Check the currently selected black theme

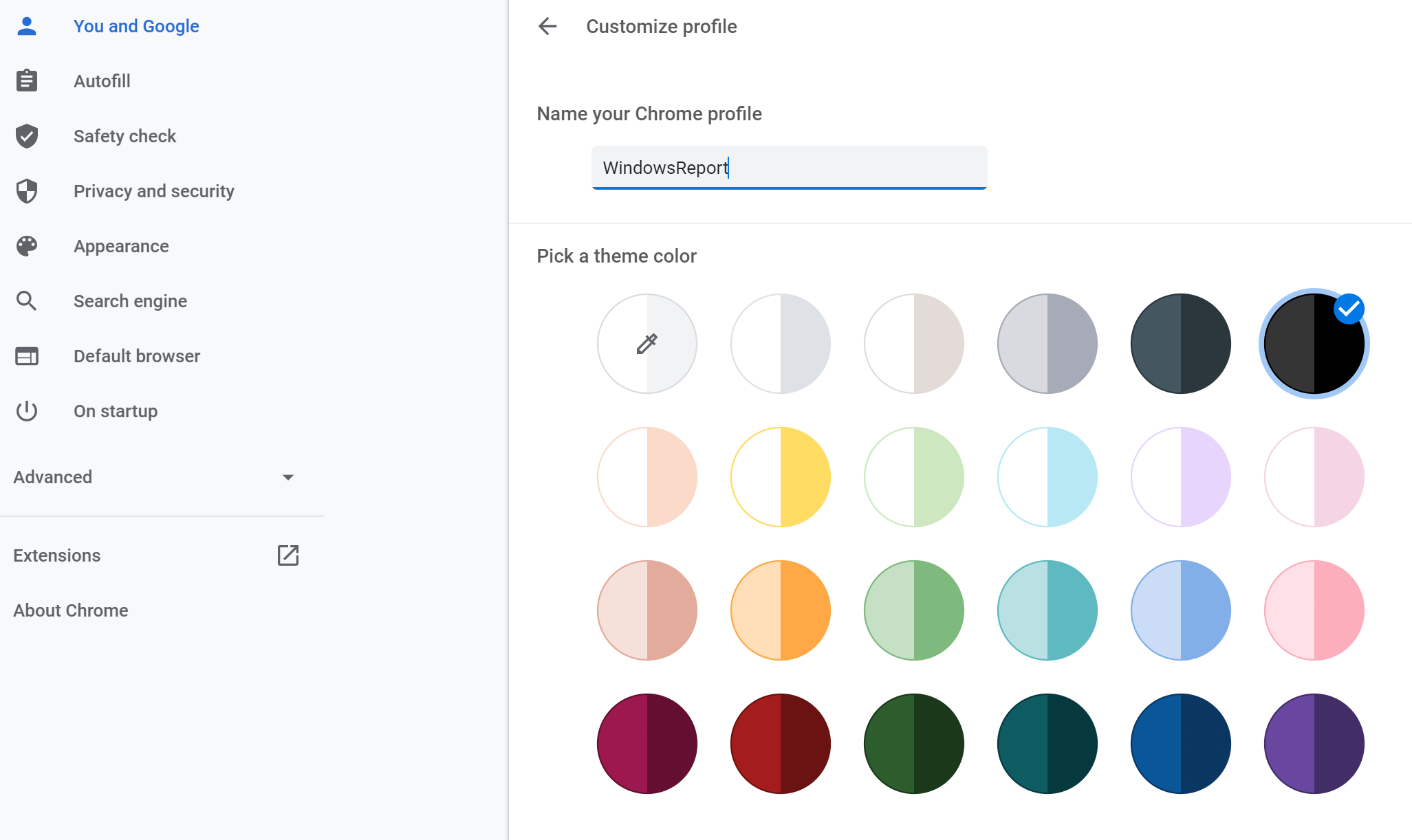1314,343
